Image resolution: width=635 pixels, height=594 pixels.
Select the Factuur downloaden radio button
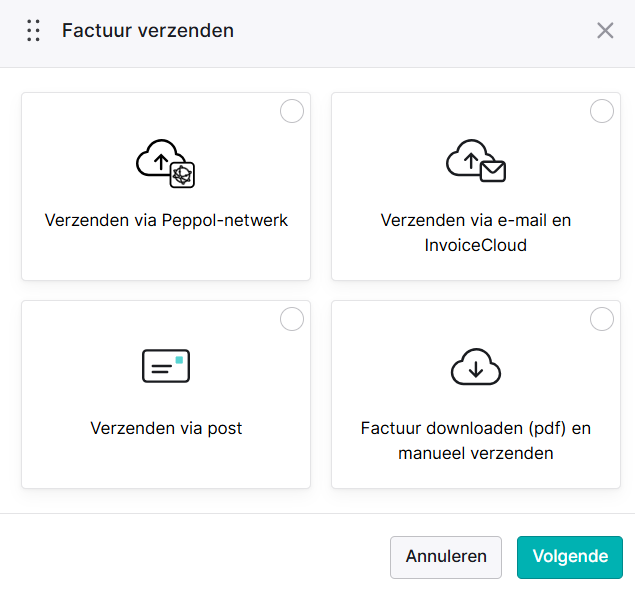pyautogui.click(x=601, y=319)
